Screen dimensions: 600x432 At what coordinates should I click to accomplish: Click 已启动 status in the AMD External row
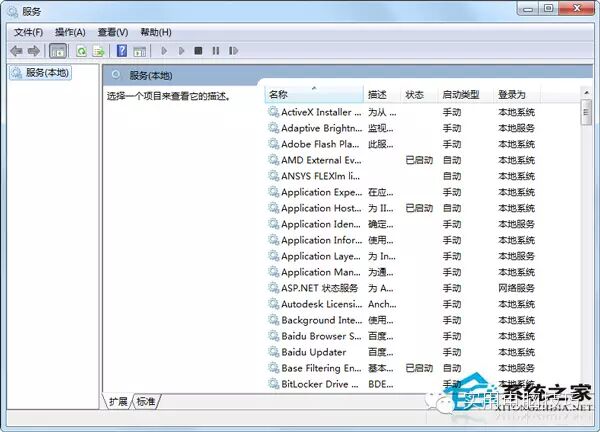tap(419, 160)
